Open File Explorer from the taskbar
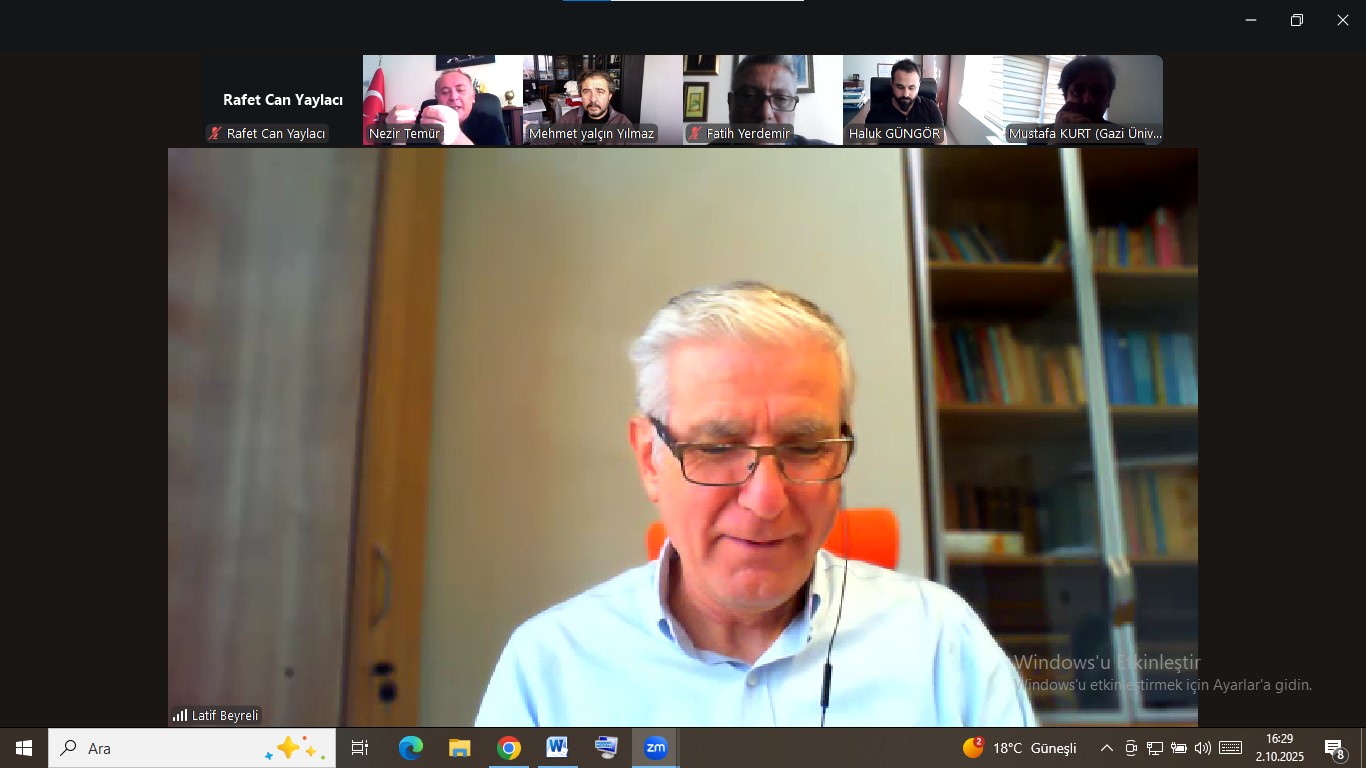 point(459,748)
